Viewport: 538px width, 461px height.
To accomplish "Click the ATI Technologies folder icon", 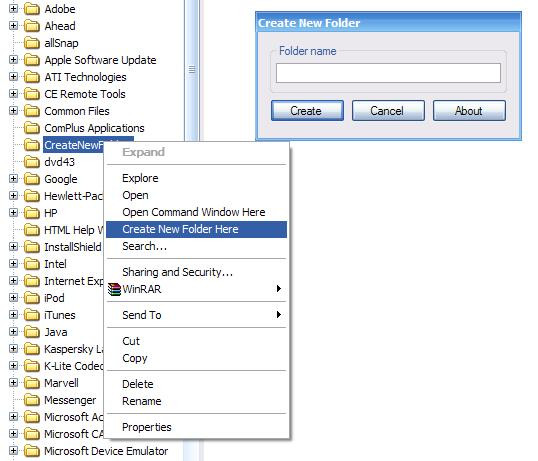I will [32, 77].
